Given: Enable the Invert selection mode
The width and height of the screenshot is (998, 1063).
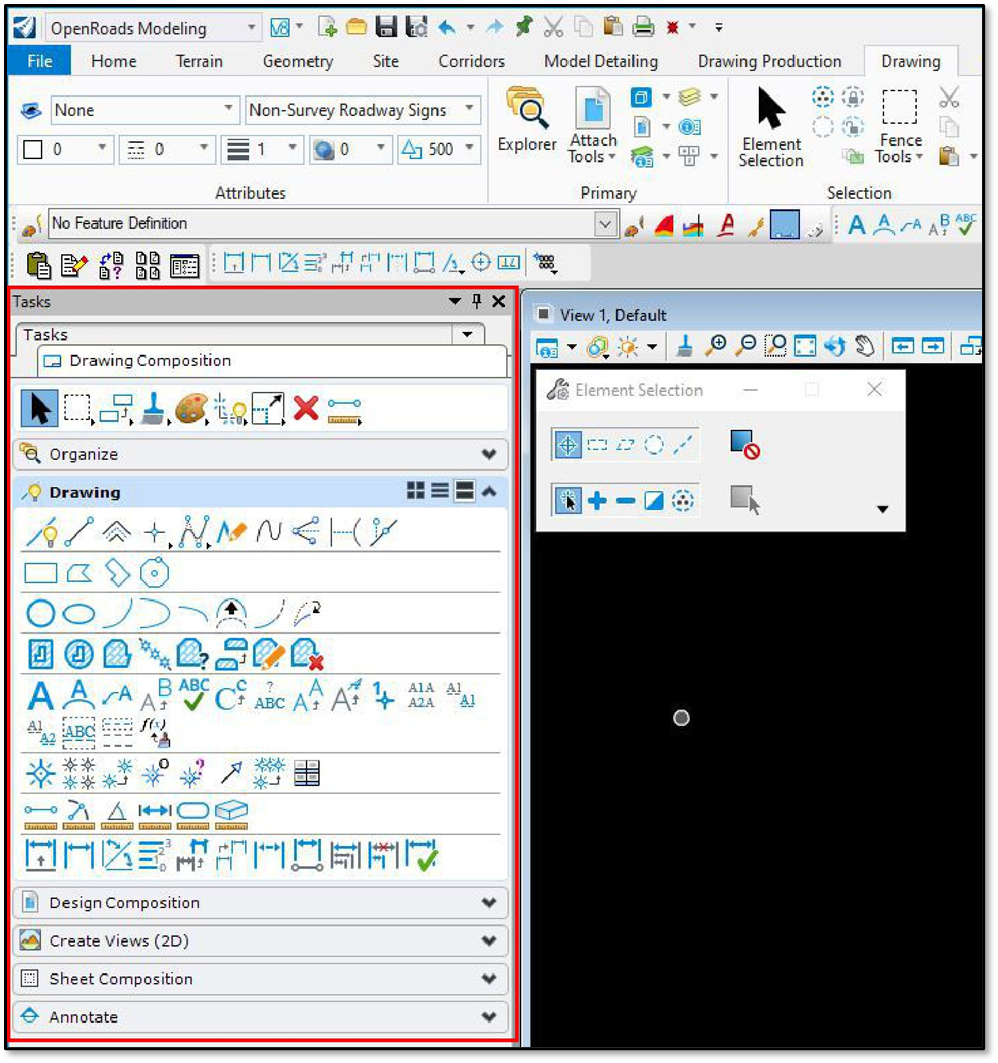Looking at the screenshot, I should click(x=654, y=501).
